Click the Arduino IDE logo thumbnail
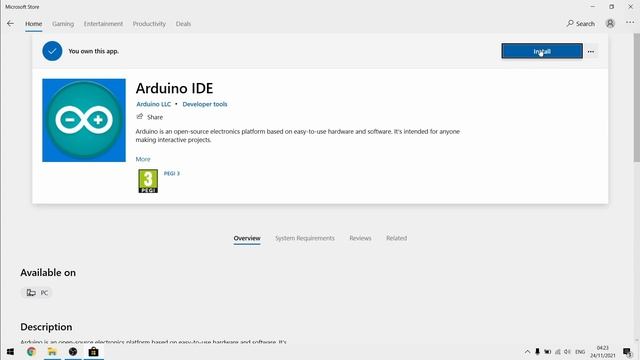640x360 pixels. point(84,120)
